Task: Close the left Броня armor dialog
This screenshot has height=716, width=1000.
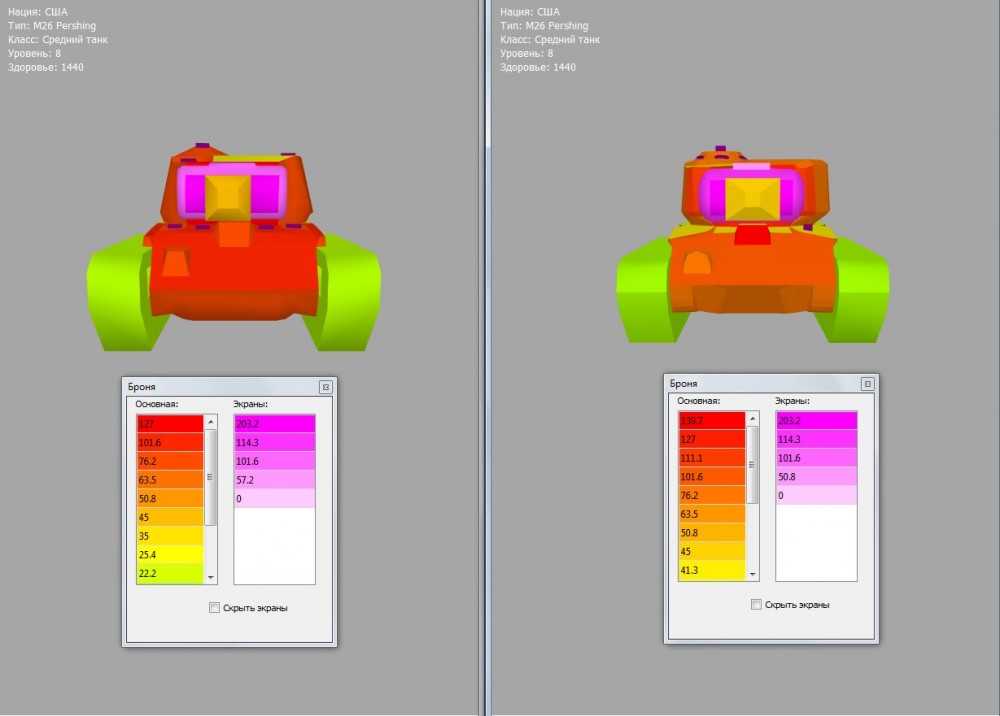Action: tap(325, 386)
